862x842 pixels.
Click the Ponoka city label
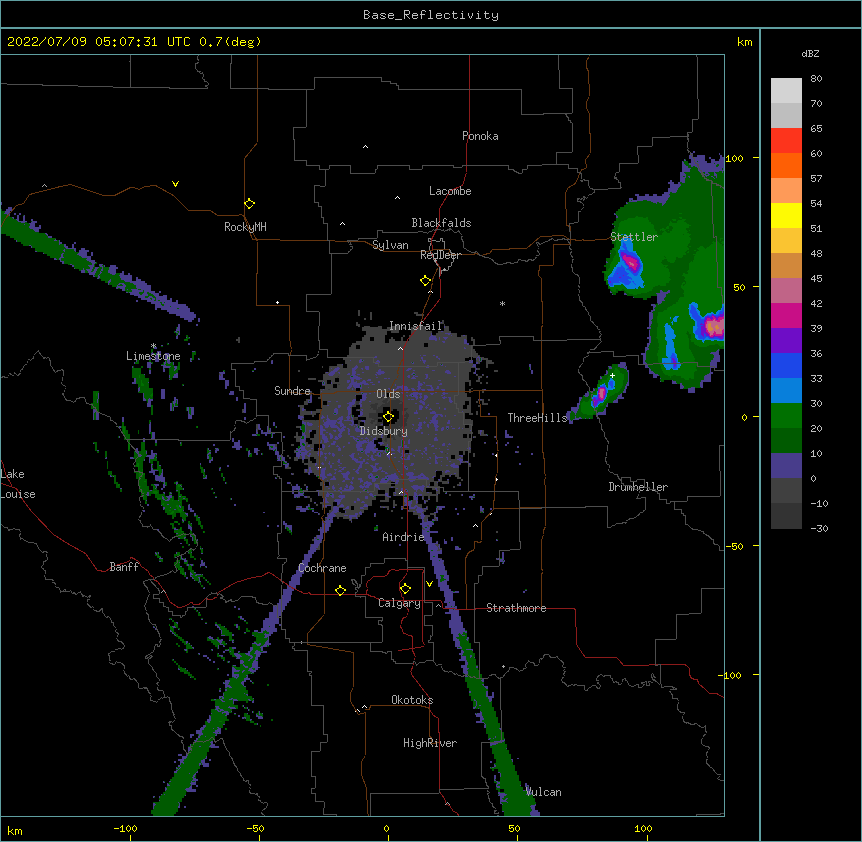click(x=480, y=136)
